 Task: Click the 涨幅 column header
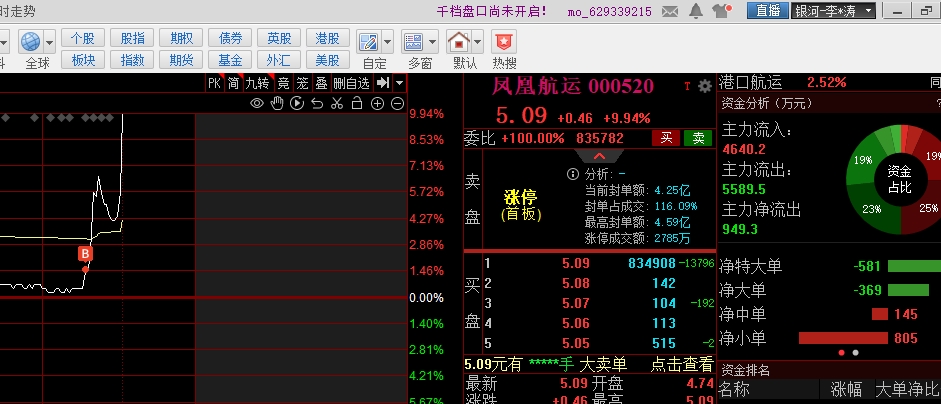[846, 390]
